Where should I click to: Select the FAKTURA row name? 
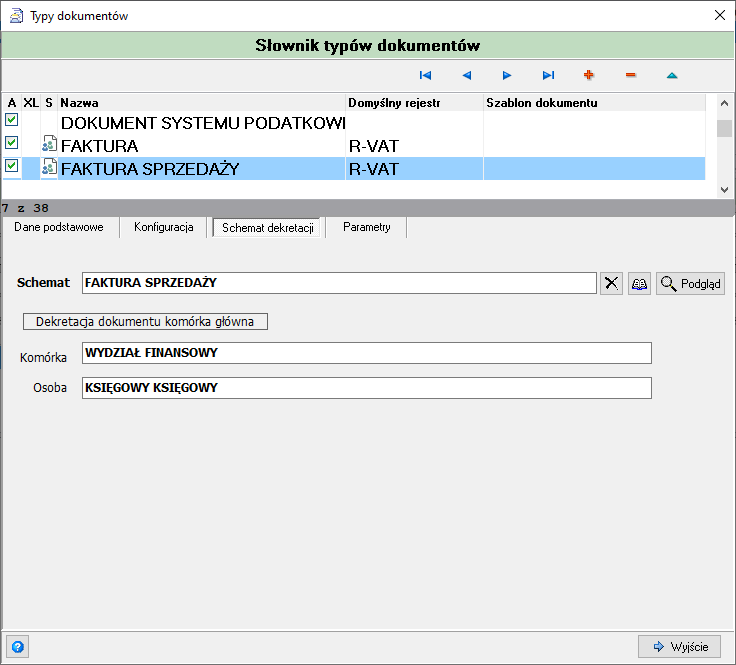100,146
